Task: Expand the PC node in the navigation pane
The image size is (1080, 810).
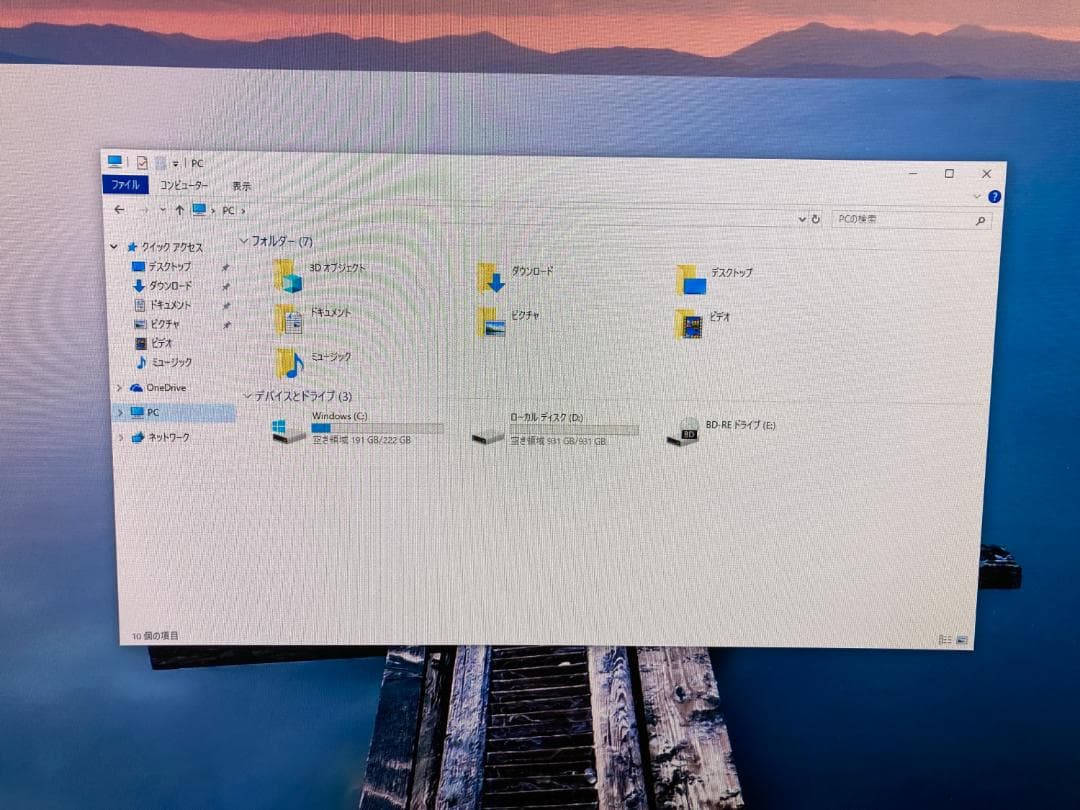Action: [x=119, y=411]
